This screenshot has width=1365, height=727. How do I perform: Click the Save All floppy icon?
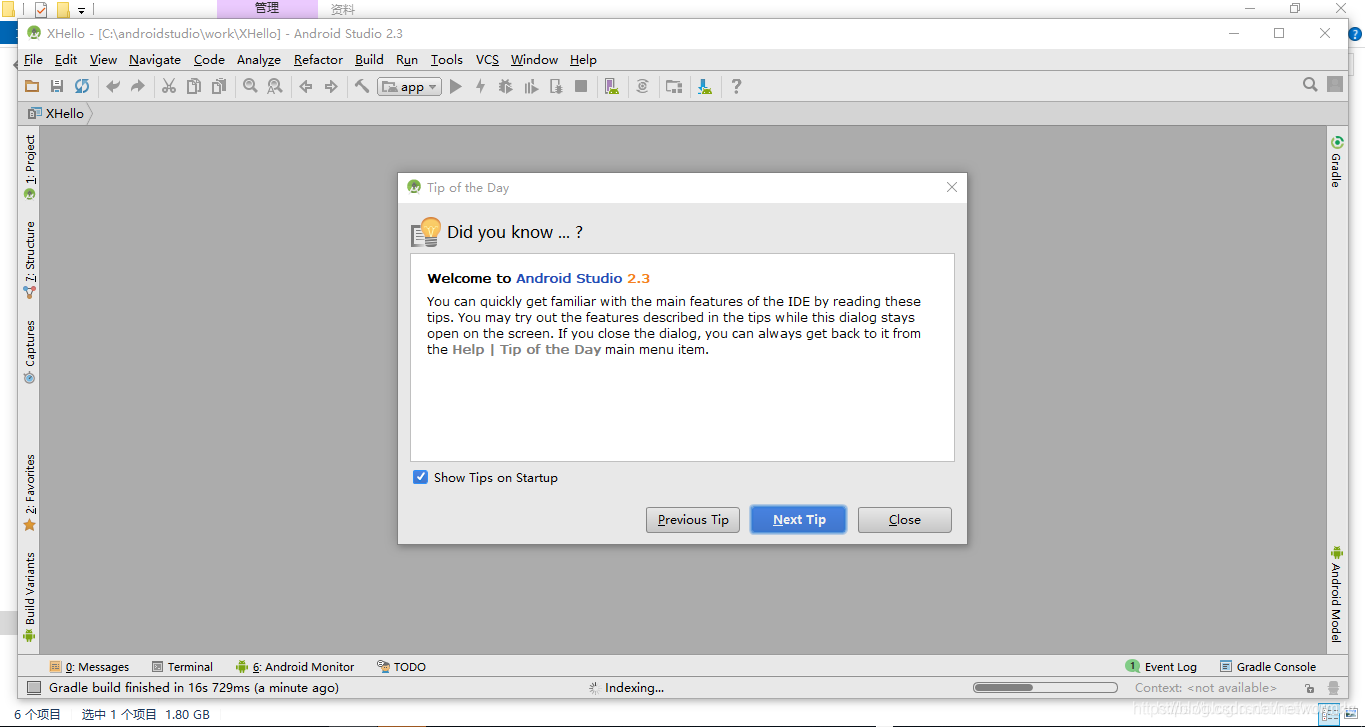tap(57, 87)
